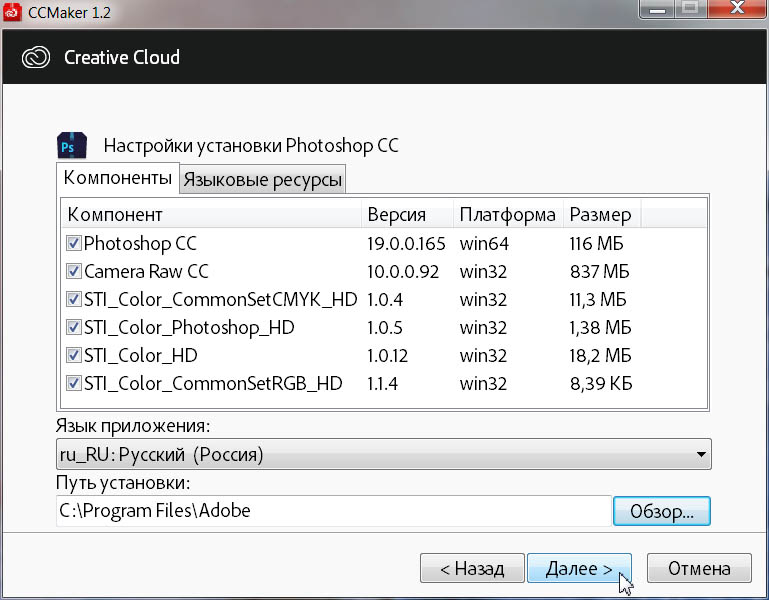Toggle STI_Color_Photoshop_HD checkbox
The width and height of the screenshot is (769, 600).
click(74, 327)
